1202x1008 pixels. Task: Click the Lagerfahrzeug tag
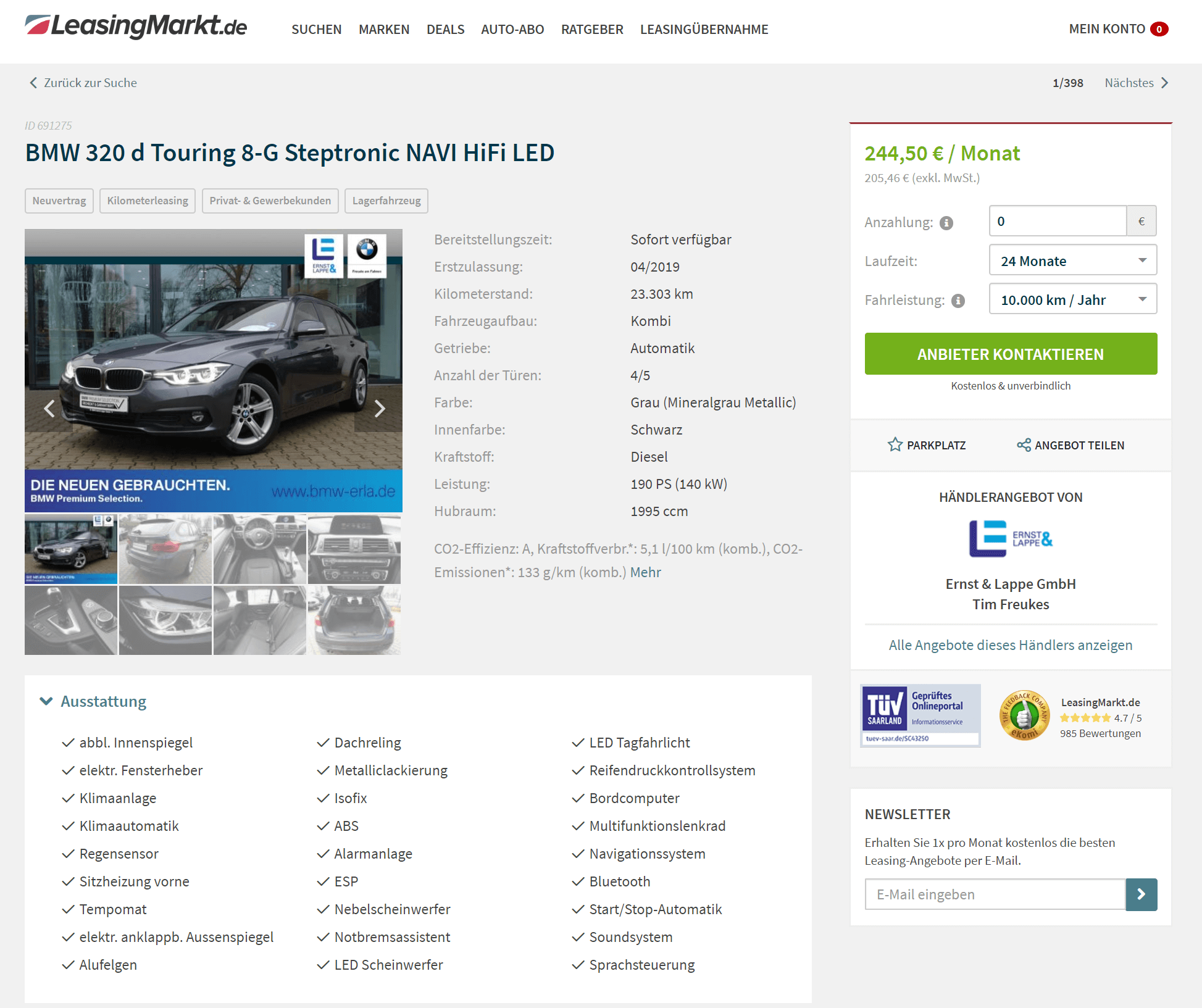coord(386,201)
